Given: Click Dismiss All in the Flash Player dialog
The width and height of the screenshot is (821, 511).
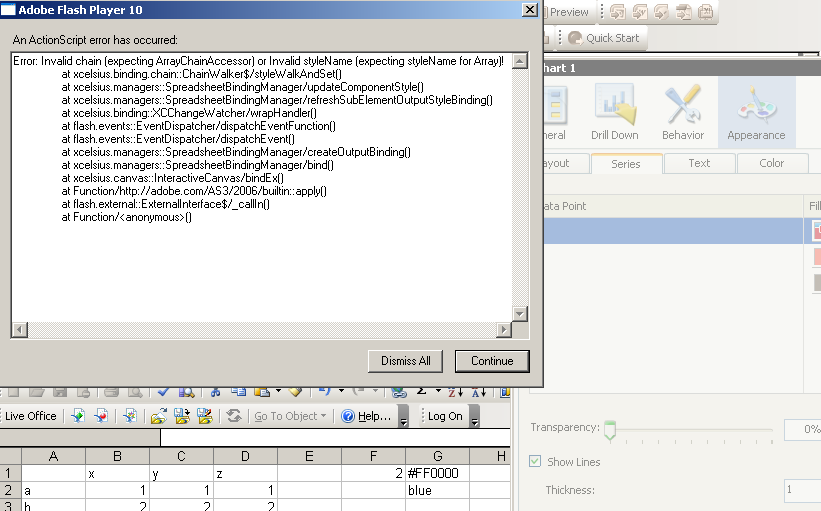Looking at the screenshot, I should click(x=405, y=361).
